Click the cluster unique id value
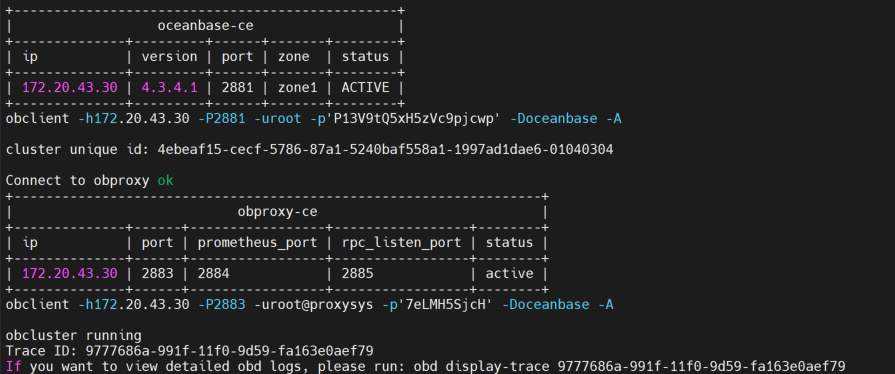Screen dimensions: 895x374 pos(385,150)
